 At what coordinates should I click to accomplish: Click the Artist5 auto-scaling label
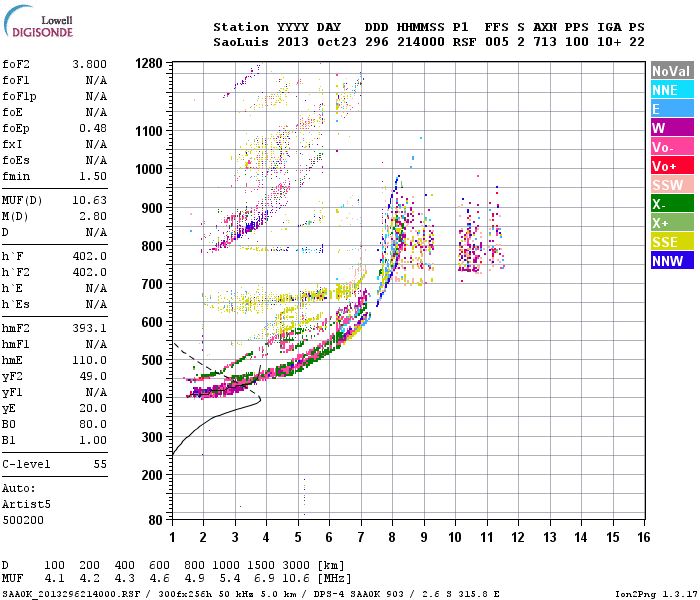point(26,504)
